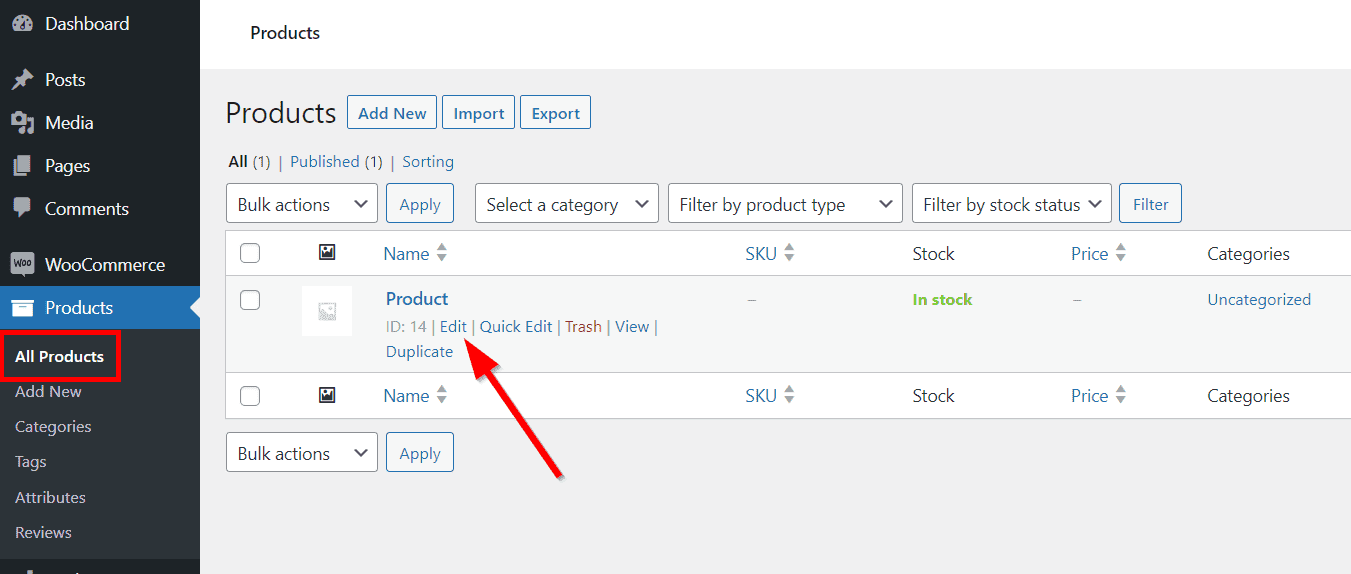Expand the Select a category dropdown
Image resolution: width=1351 pixels, height=574 pixels.
coord(566,204)
